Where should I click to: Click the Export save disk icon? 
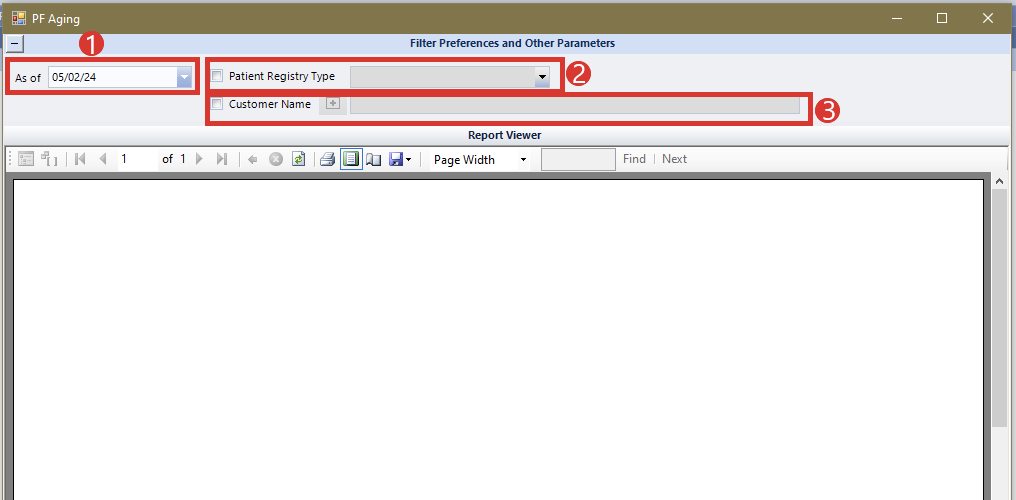396,159
